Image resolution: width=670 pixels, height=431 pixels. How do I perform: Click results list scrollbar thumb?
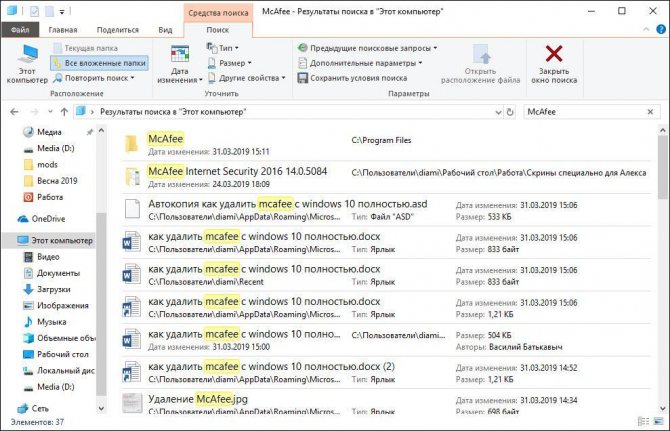tap(662, 168)
